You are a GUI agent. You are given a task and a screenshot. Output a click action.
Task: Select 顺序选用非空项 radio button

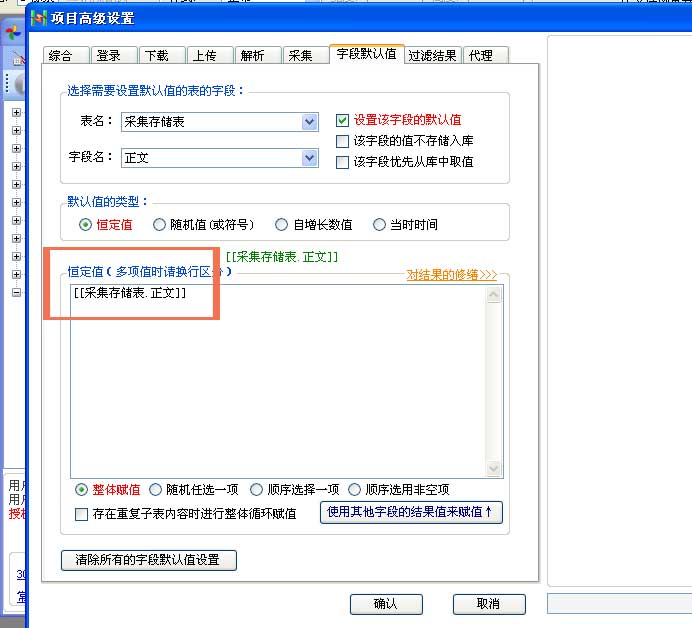pyautogui.click(x=355, y=490)
